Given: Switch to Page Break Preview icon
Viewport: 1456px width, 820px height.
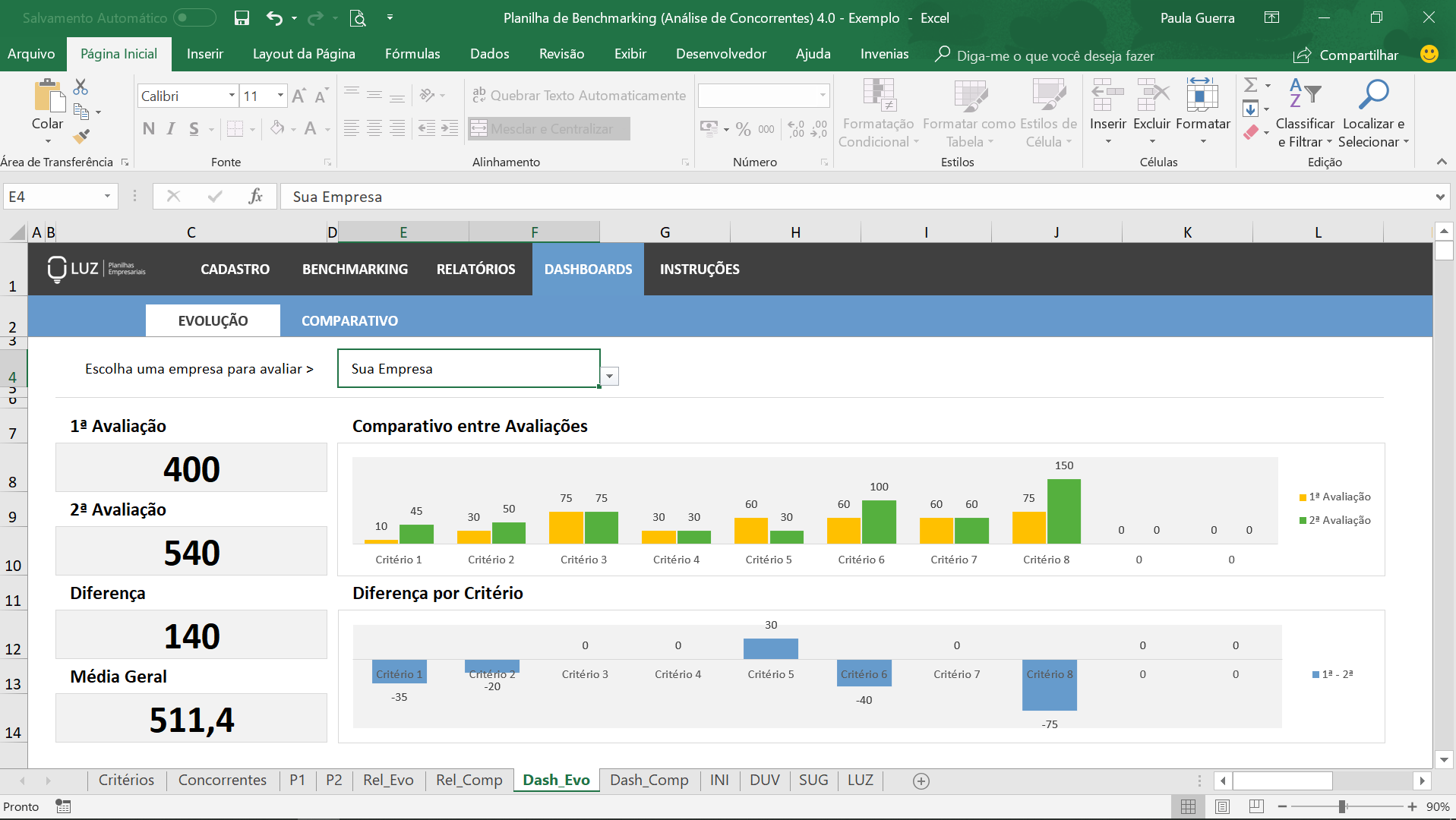Looking at the screenshot, I should coord(1256,806).
